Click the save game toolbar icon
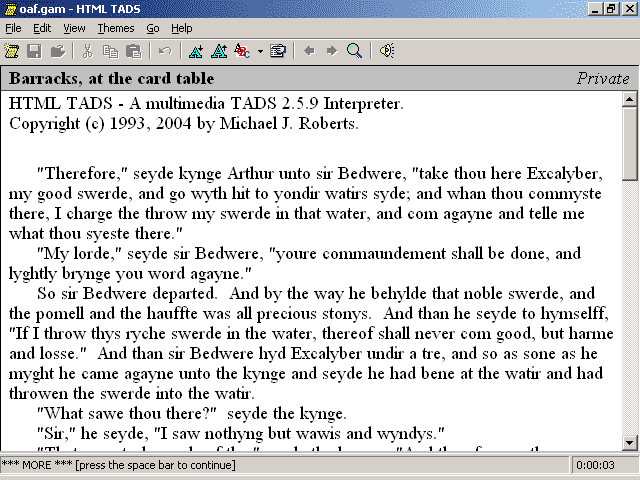Screen dimensions: 640x480 pos(34,50)
